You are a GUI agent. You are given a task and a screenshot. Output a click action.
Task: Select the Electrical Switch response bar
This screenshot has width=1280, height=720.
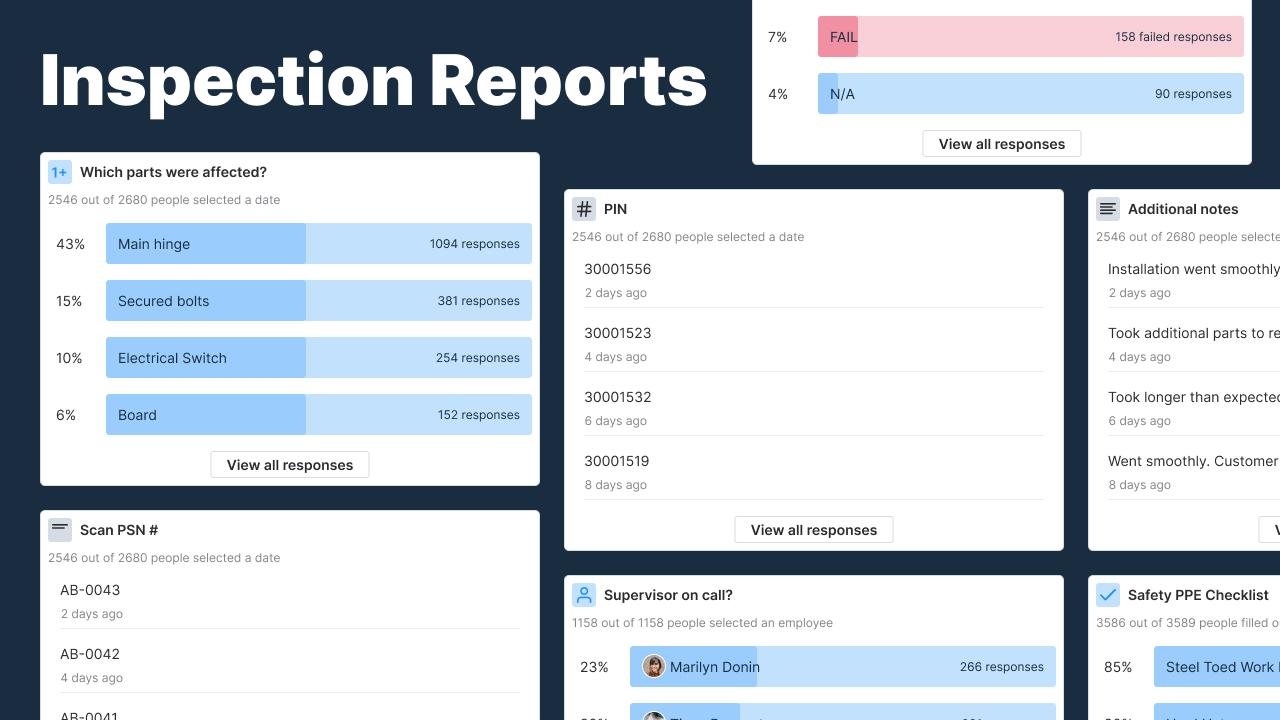pyautogui.click(x=318, y=357)
